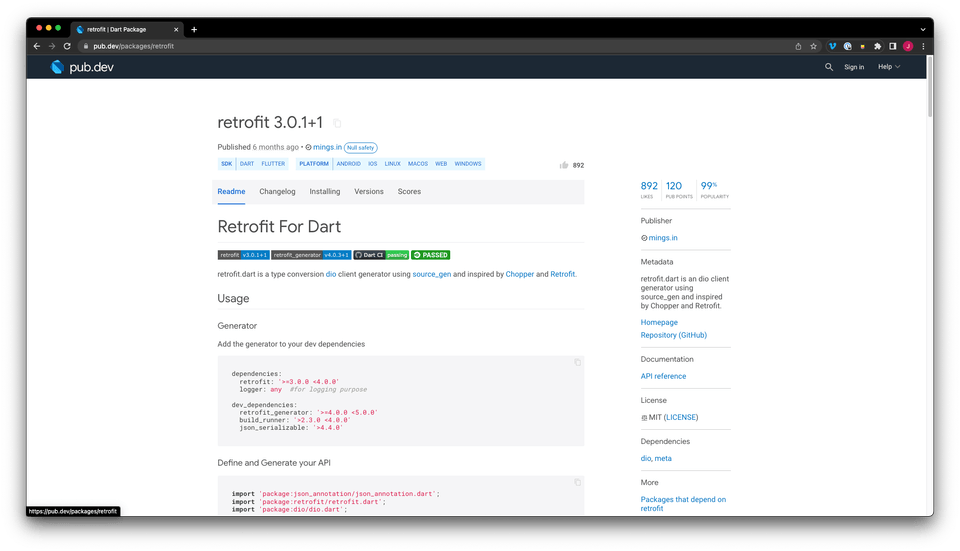Follow the Retrofit link in description
This screenshot has height=551, width=960.
pyautogui.click(x=563, y=274)
